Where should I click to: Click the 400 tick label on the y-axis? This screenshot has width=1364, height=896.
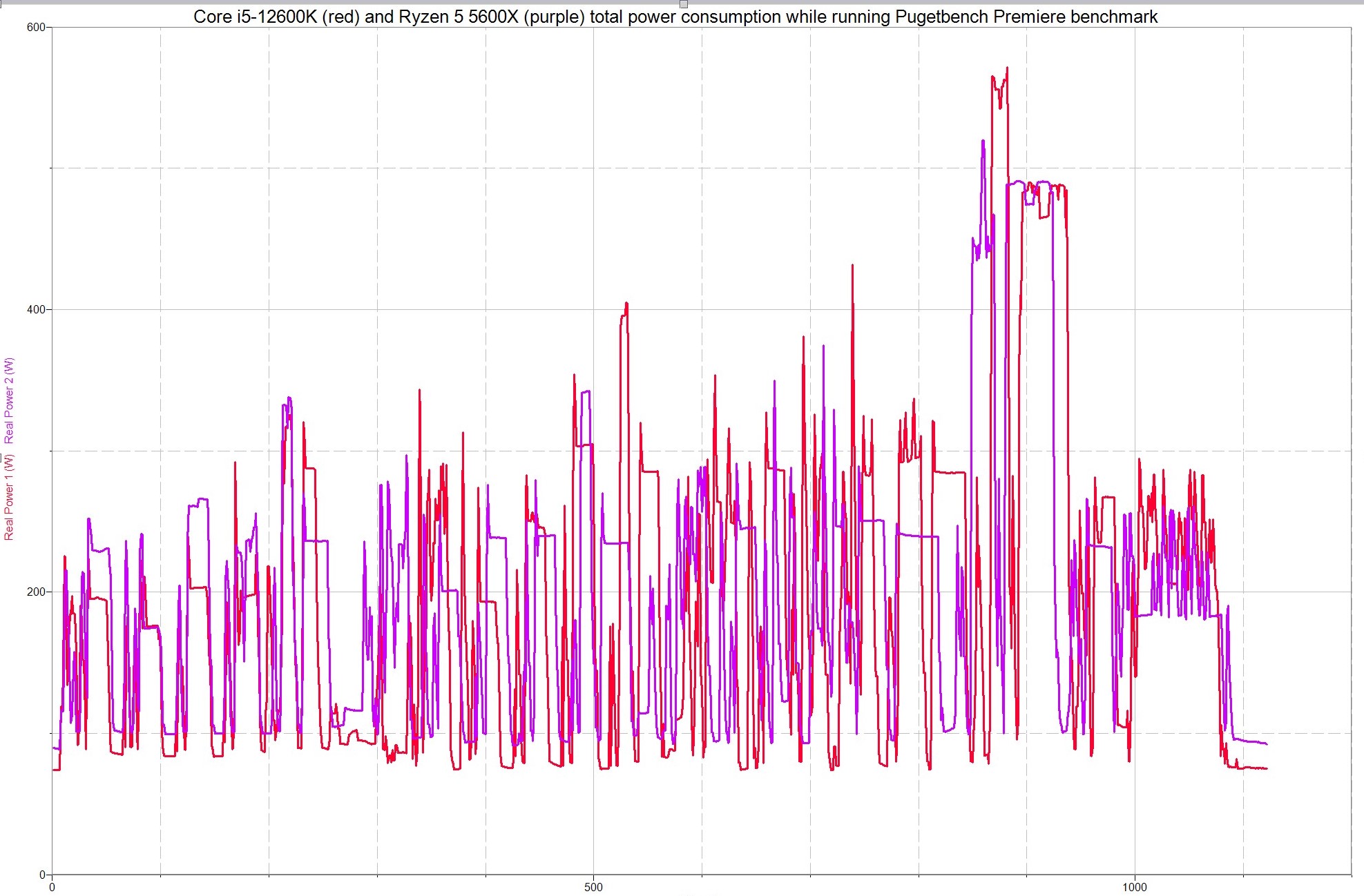[x=36, y=310]
